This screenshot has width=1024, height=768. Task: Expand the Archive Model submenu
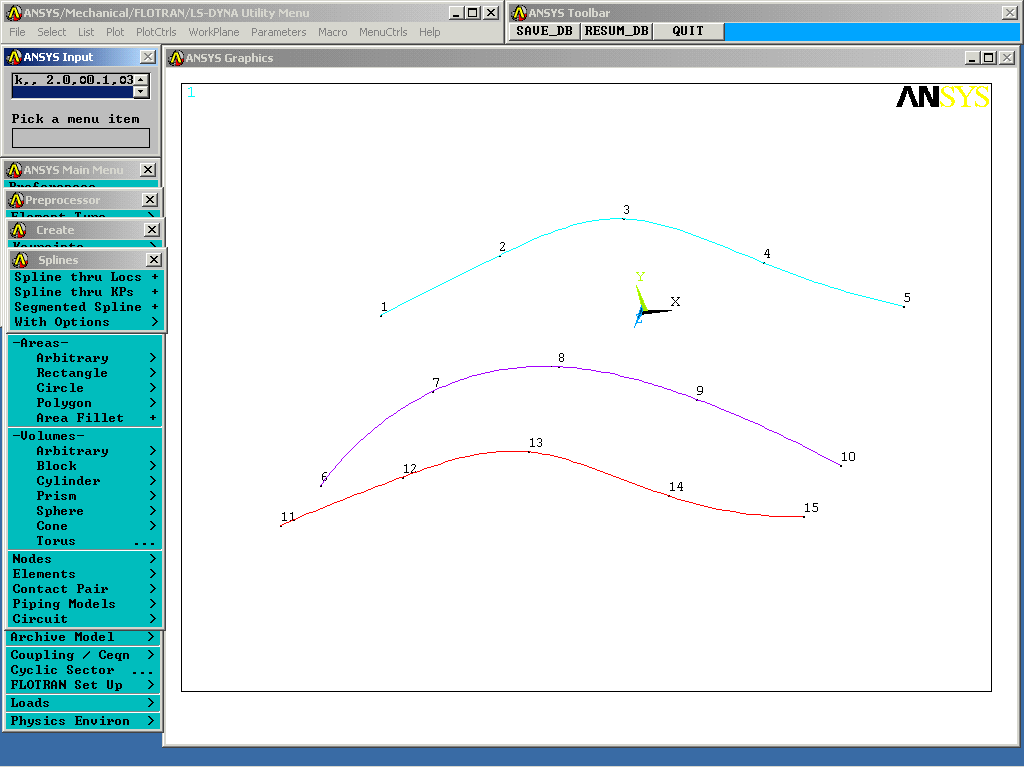(83, 637)
